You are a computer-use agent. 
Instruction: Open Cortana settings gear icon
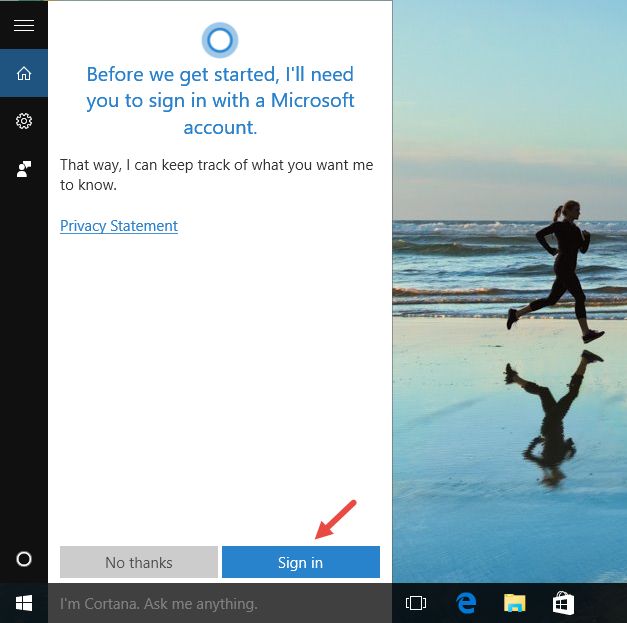click(24, 121)
